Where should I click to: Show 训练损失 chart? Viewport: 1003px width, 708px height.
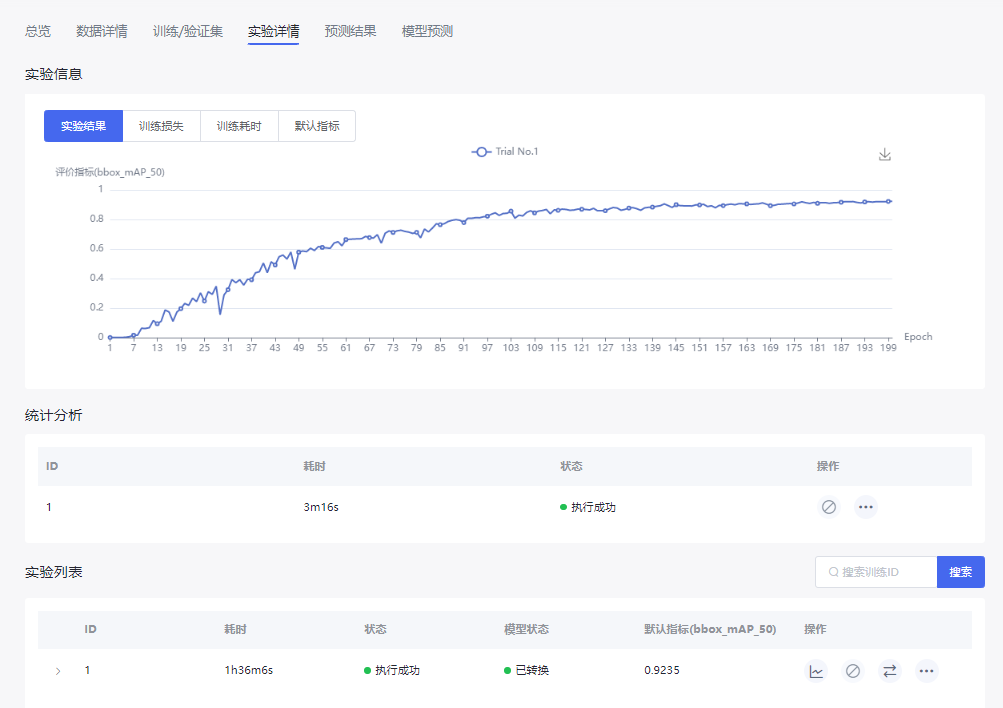pos(161,126)
